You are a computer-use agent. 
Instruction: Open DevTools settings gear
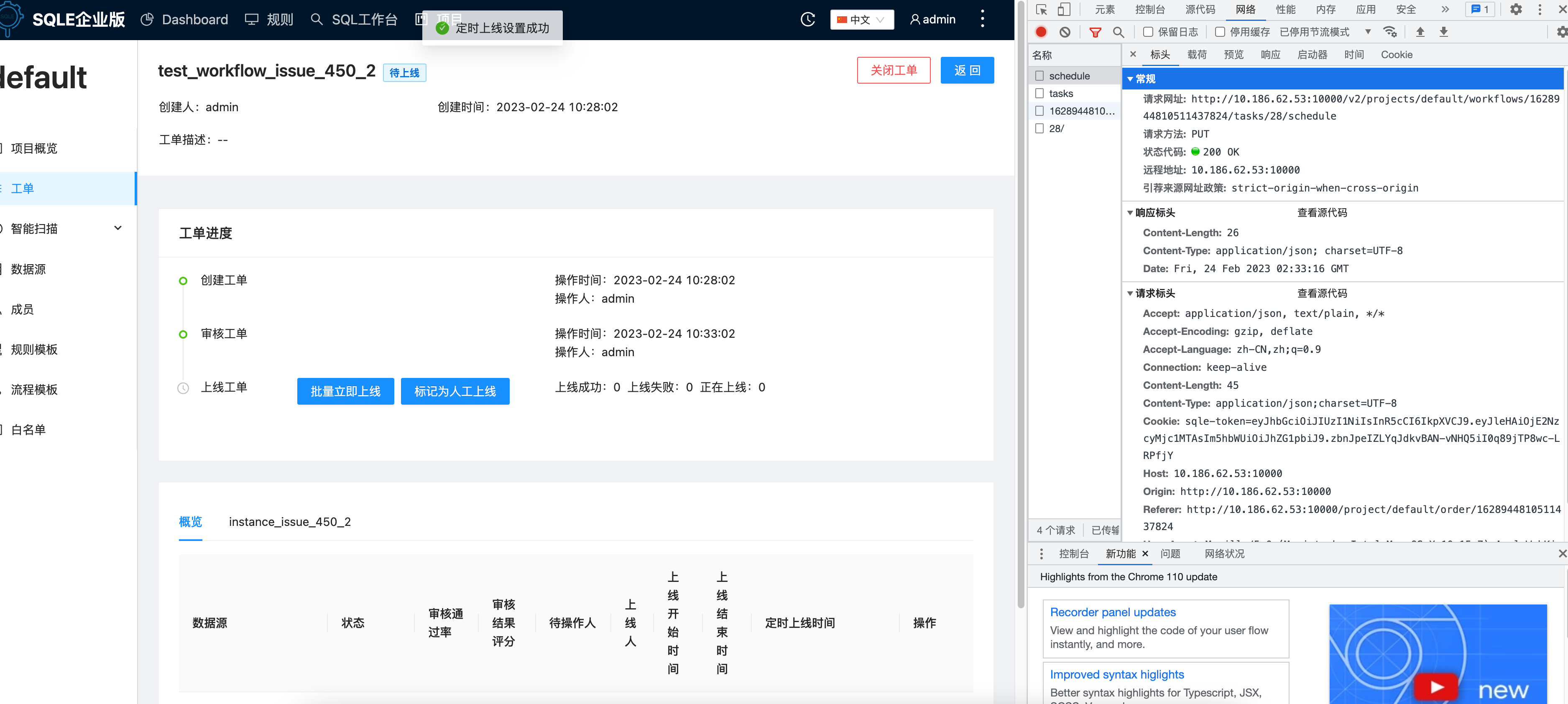[1516, 10]
